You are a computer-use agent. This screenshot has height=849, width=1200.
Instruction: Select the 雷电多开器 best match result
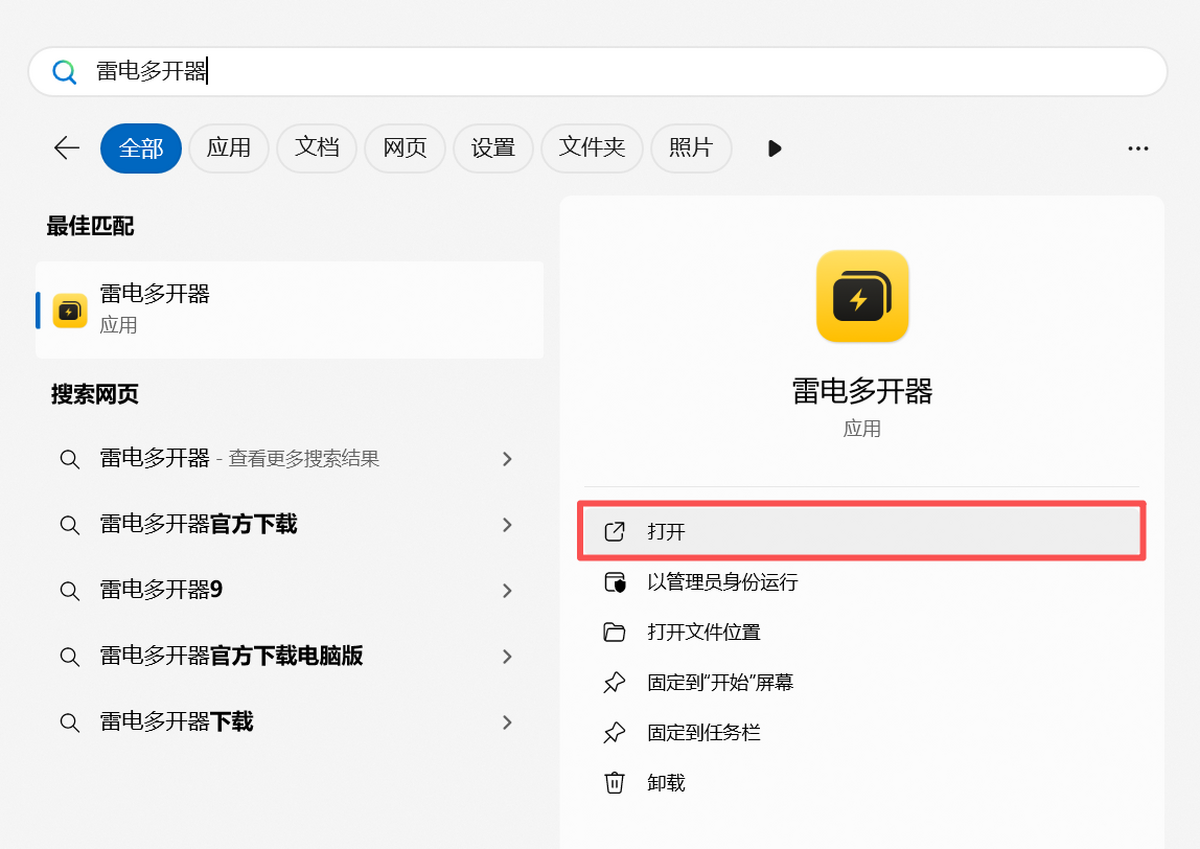[x=290, y=309]
